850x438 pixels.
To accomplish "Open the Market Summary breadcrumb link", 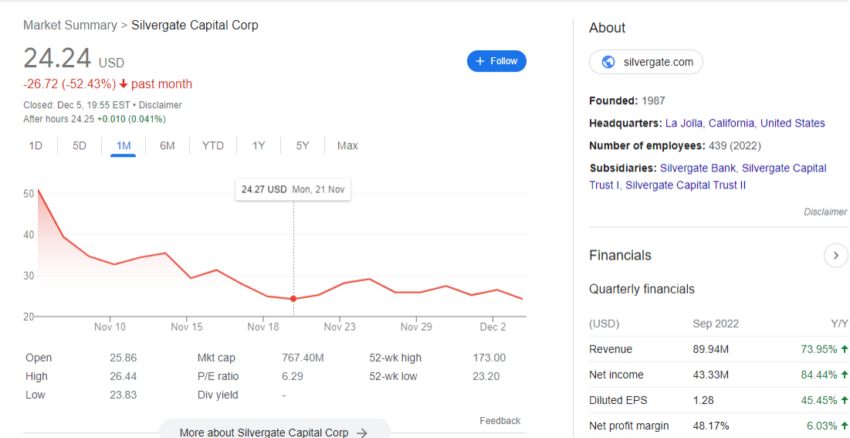I will pyautogui.click(x=70, y=25).
